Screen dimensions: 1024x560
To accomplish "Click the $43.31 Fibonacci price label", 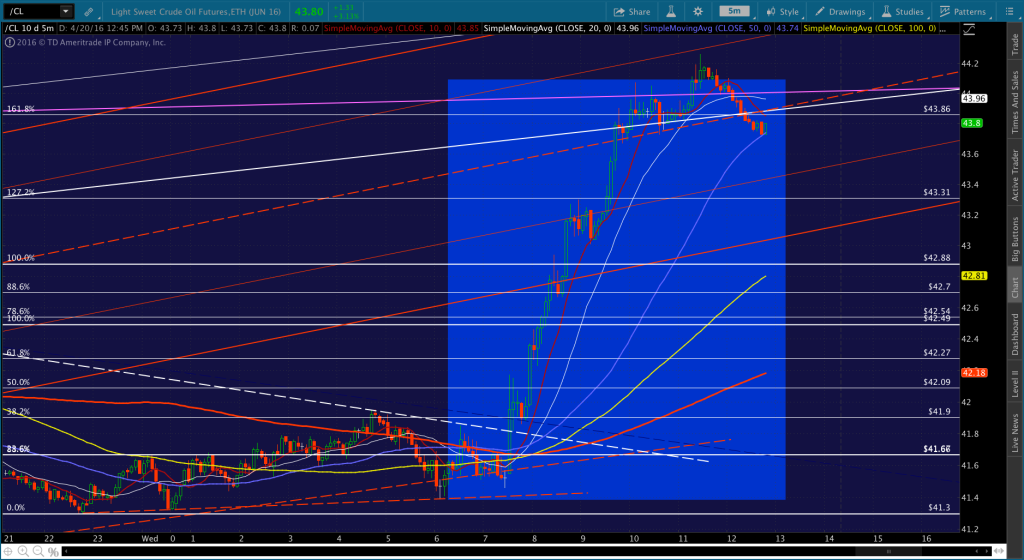I will (x=937, y=193).
